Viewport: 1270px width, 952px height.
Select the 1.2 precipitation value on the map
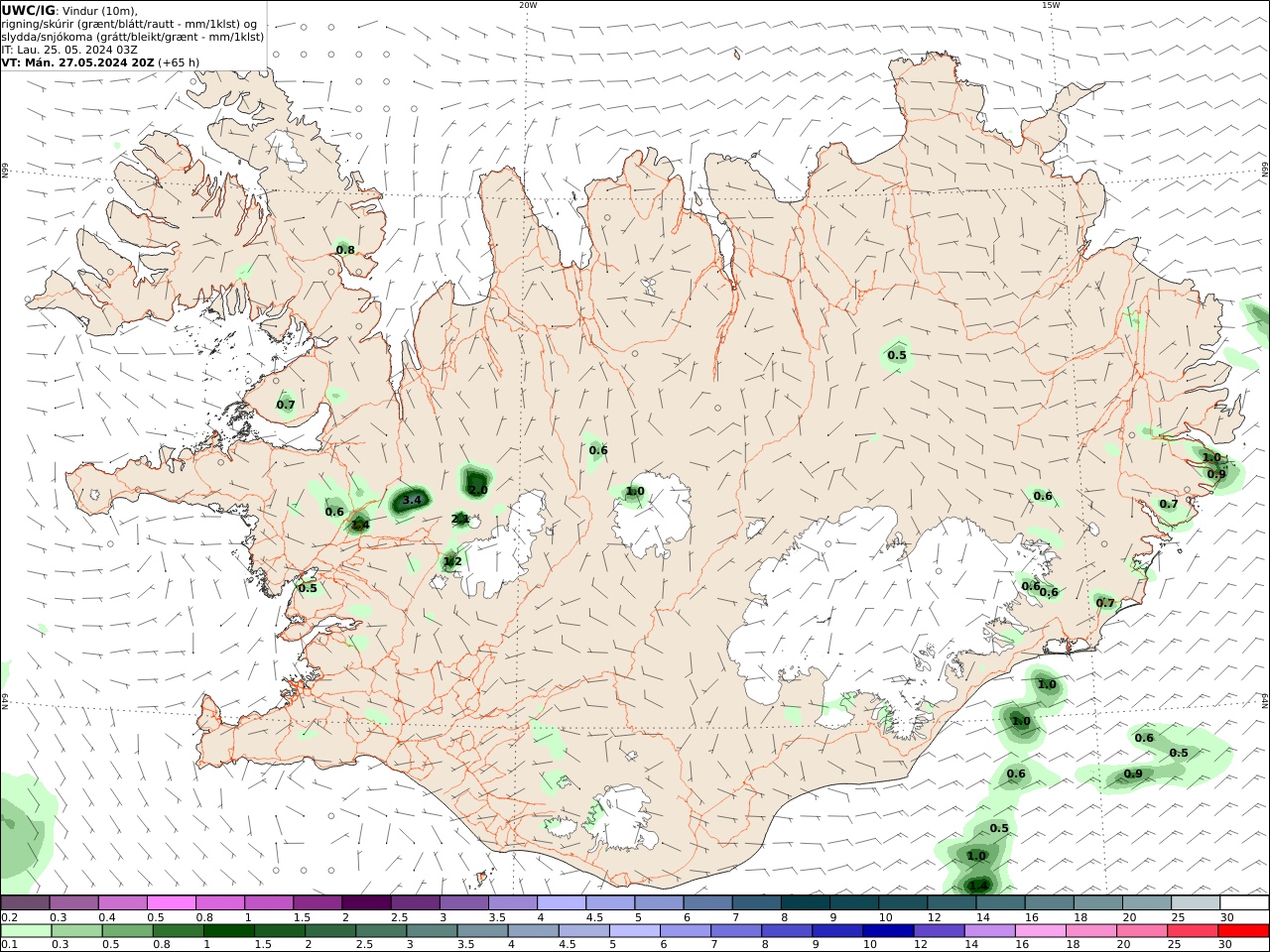(x=452, y=561)
